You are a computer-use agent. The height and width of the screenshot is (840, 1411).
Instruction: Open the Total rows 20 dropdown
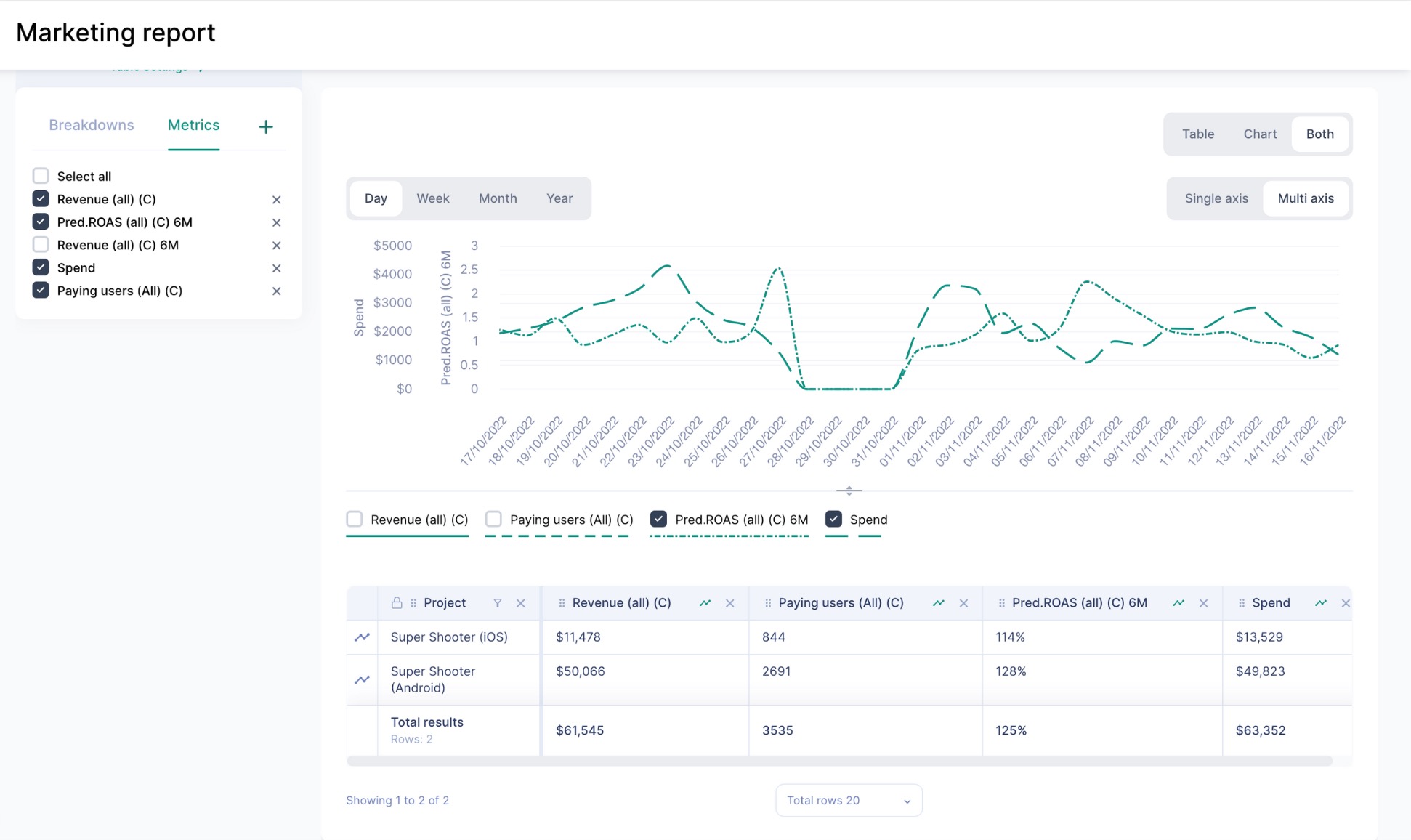click(x=849, y=800)
